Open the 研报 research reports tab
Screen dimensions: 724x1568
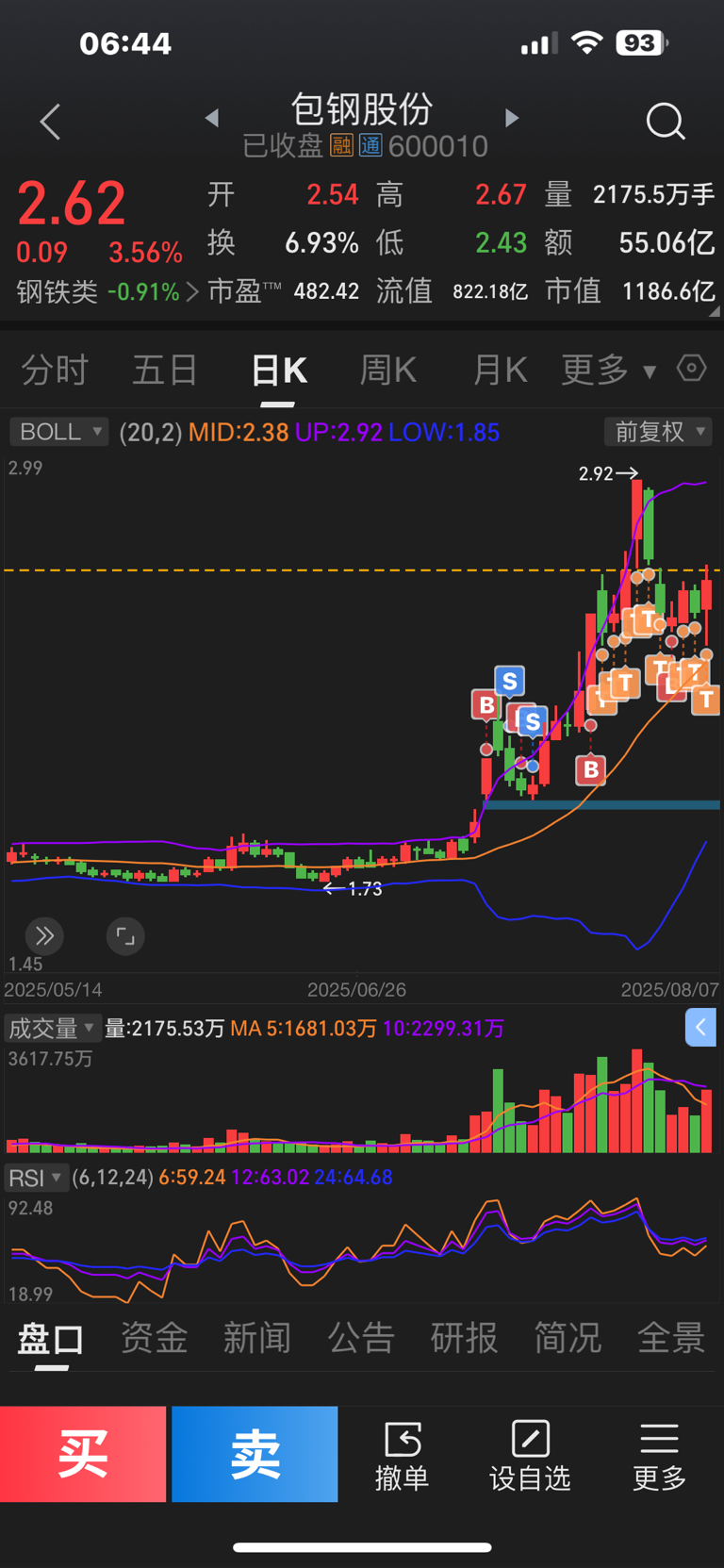464,1339
